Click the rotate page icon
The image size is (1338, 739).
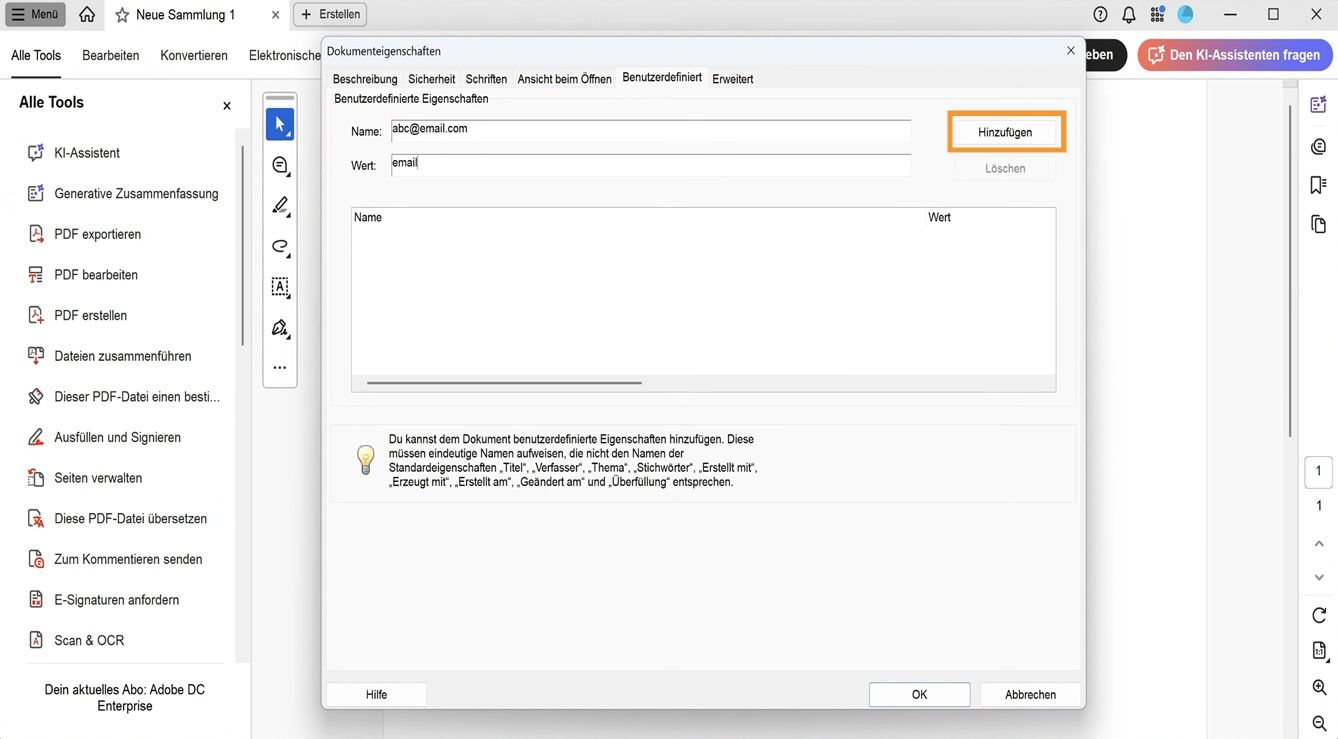(x=1319, y=615)
